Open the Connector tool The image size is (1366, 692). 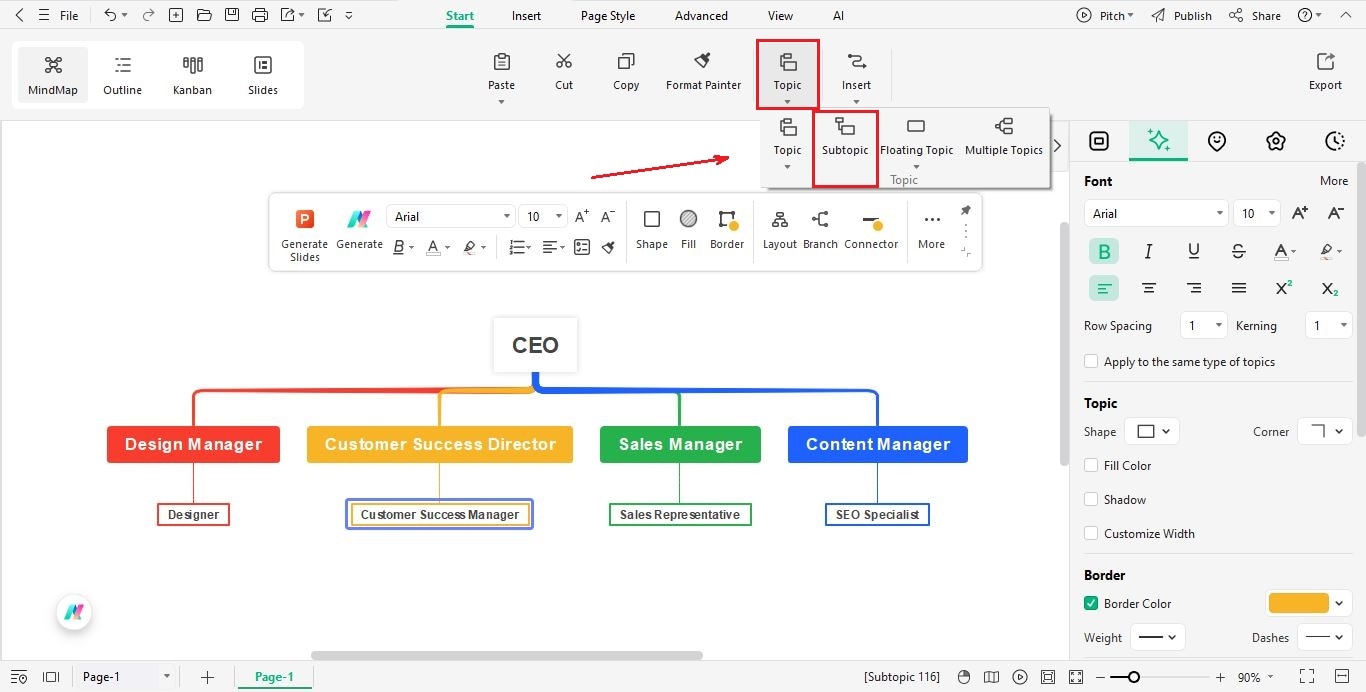(x=871, y=230)
